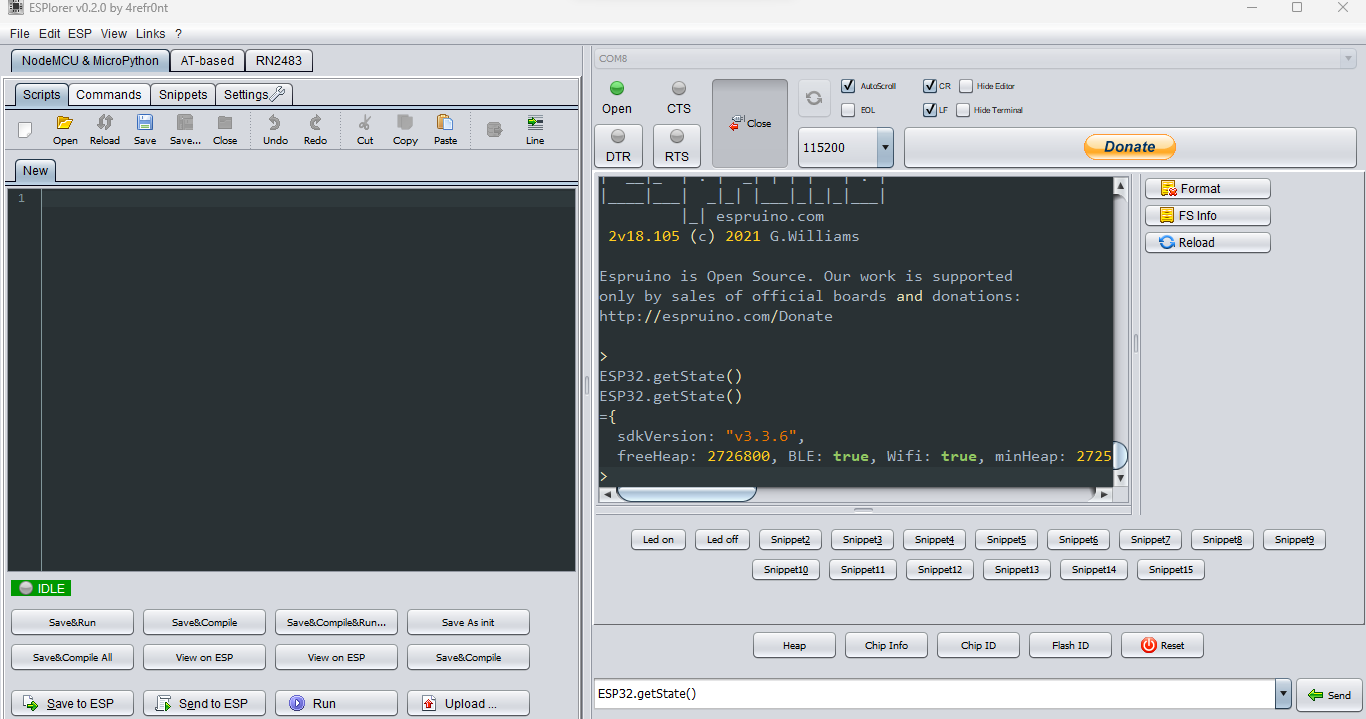Paste from clipboard using the Paste icon
The width and height of the screenshot is (1366, 719).
pyautogui.click(x=445, y=129)
